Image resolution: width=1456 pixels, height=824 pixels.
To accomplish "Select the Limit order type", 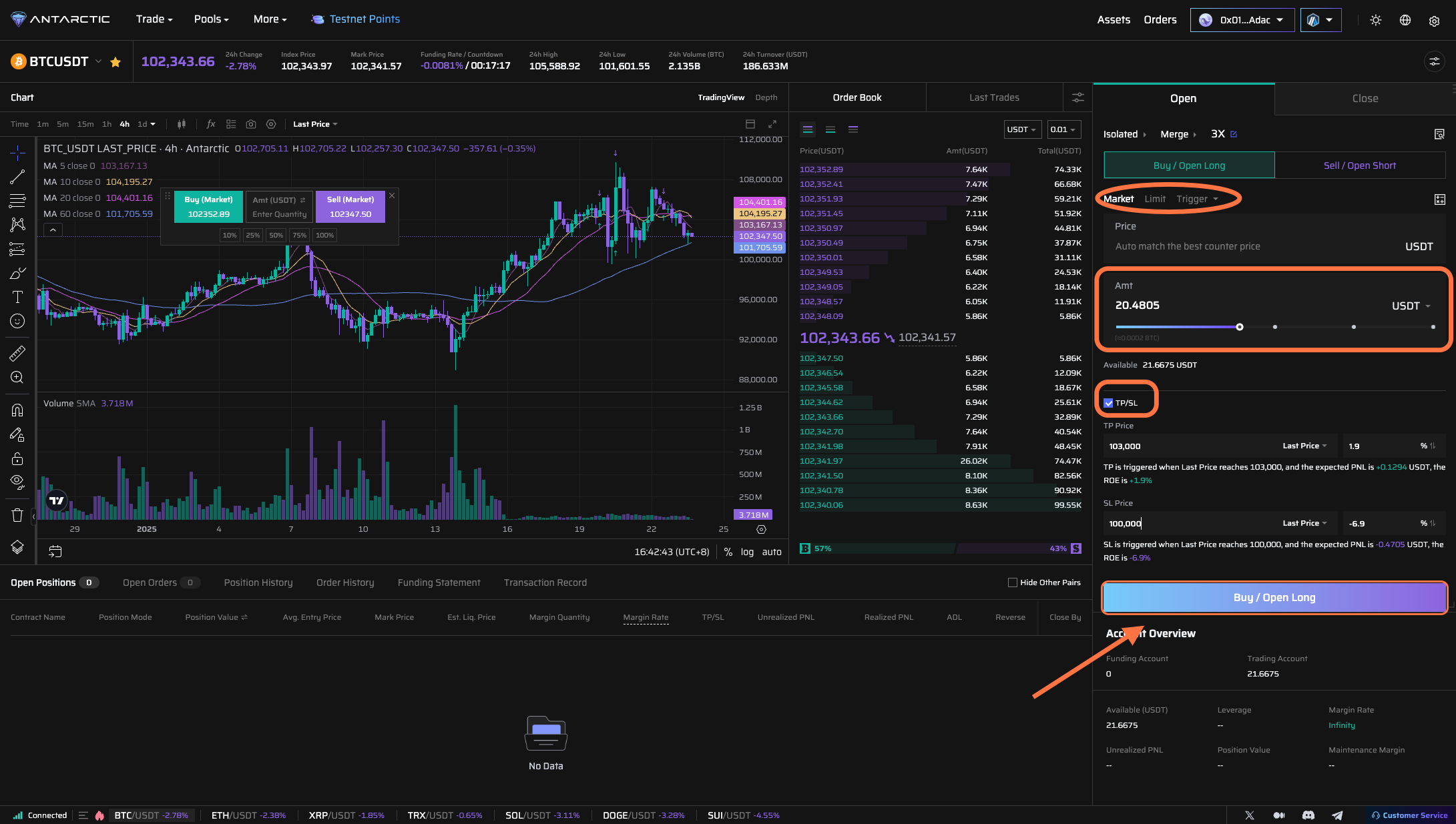I will pos(1155,199).
